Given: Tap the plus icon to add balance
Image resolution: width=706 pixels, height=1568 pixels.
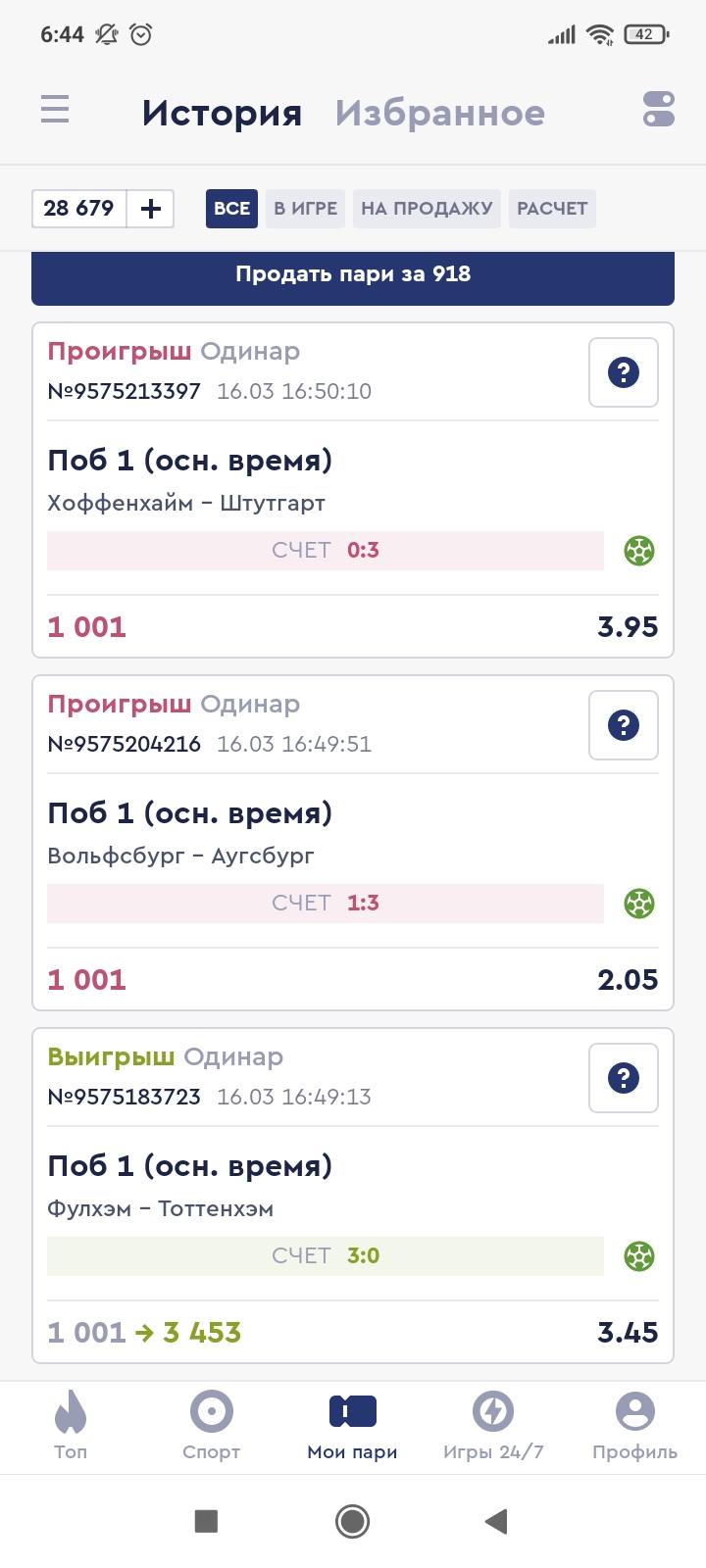Looking at the screenshot, I should [x=151, y=209].
